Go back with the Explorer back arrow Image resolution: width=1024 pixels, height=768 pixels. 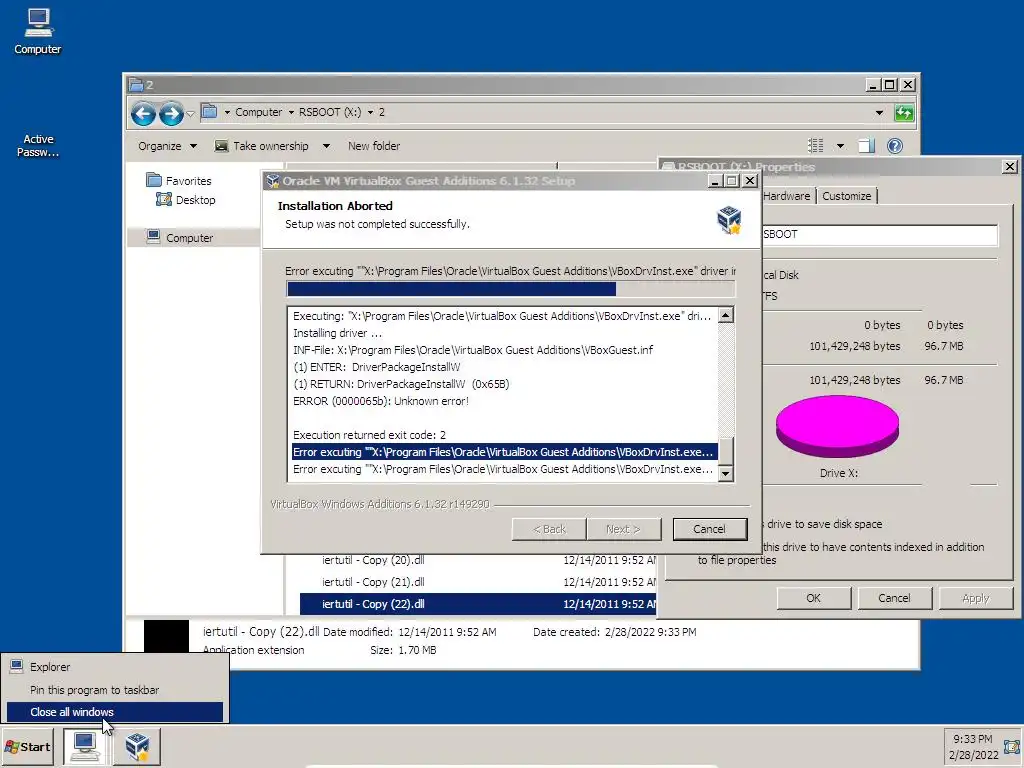pyautogui.click(x=143, y=114)
